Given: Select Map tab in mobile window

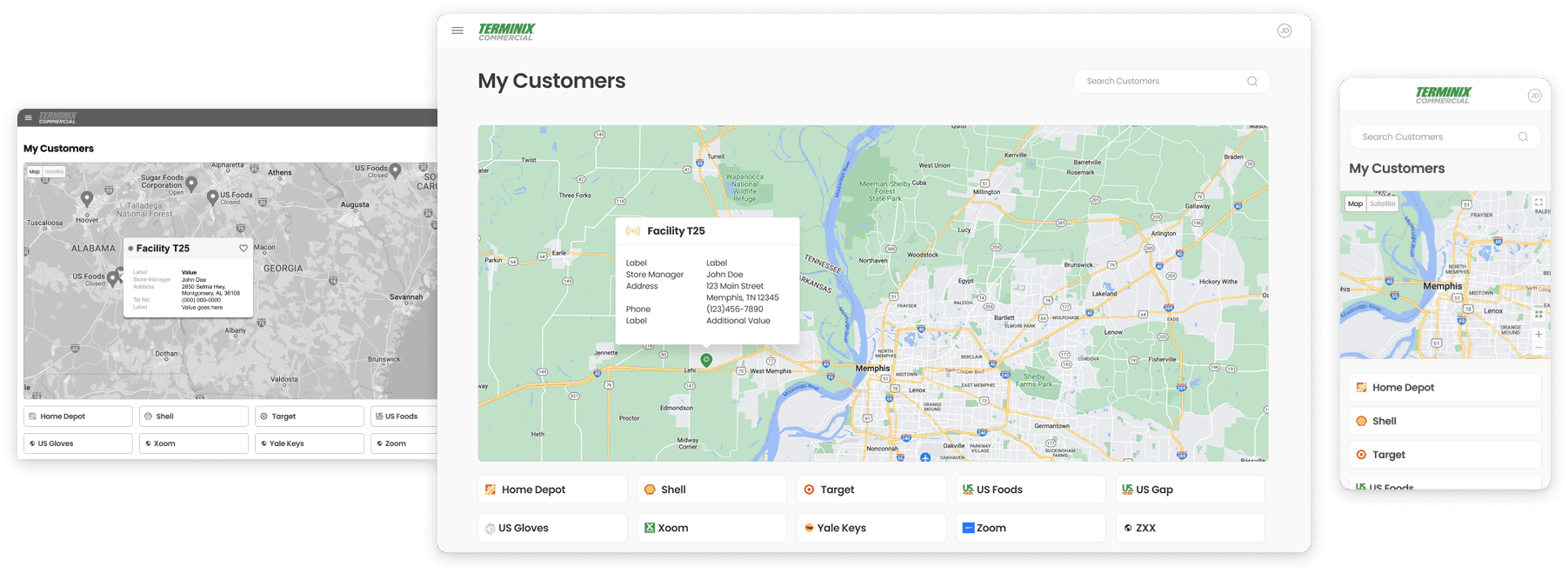Looking at the screenshot, I should coord(1355,203).
